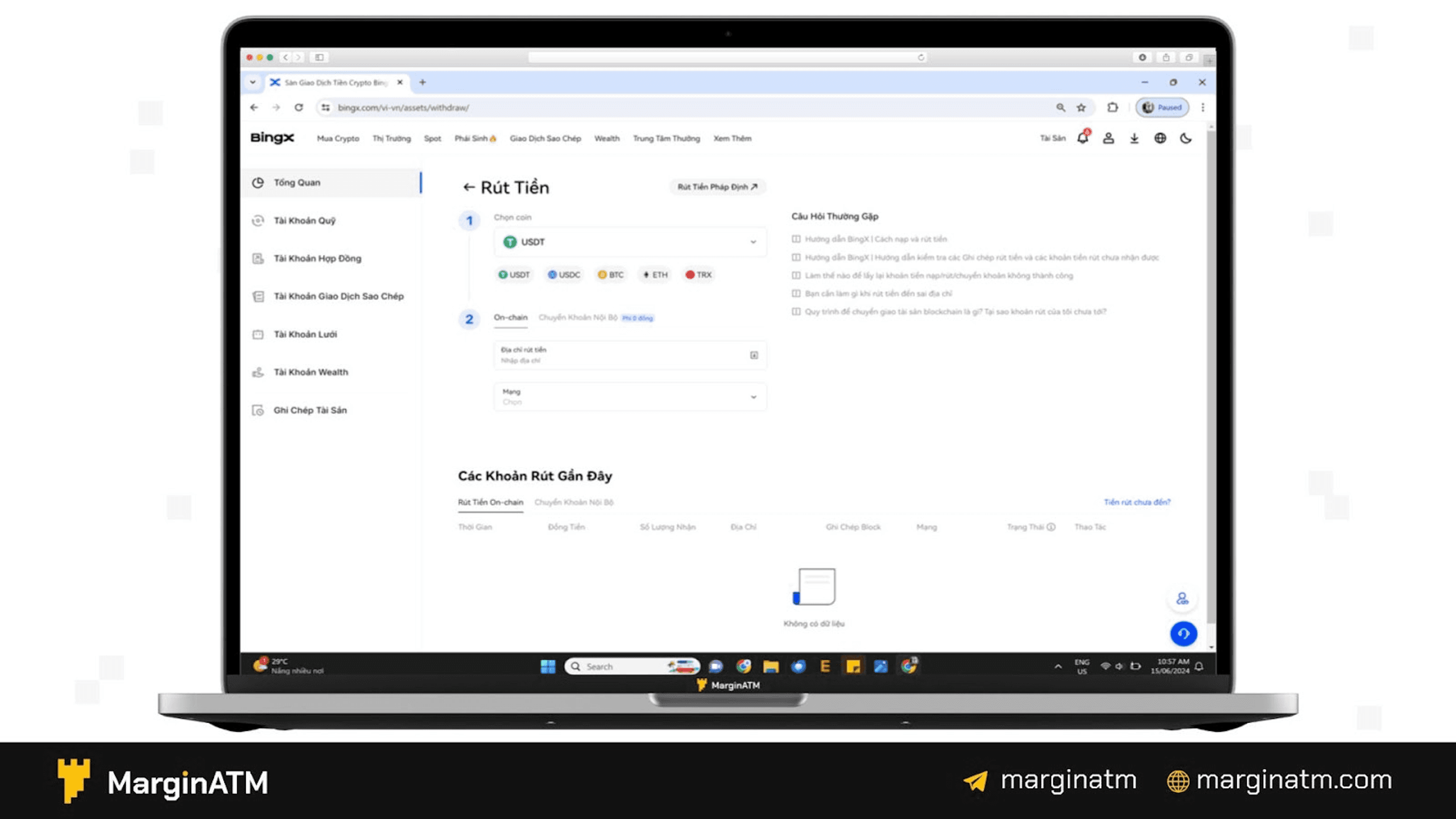1456x819 pixels.
Task: Click Tiền rút chưa đến? link
Action: point(1137,502)
